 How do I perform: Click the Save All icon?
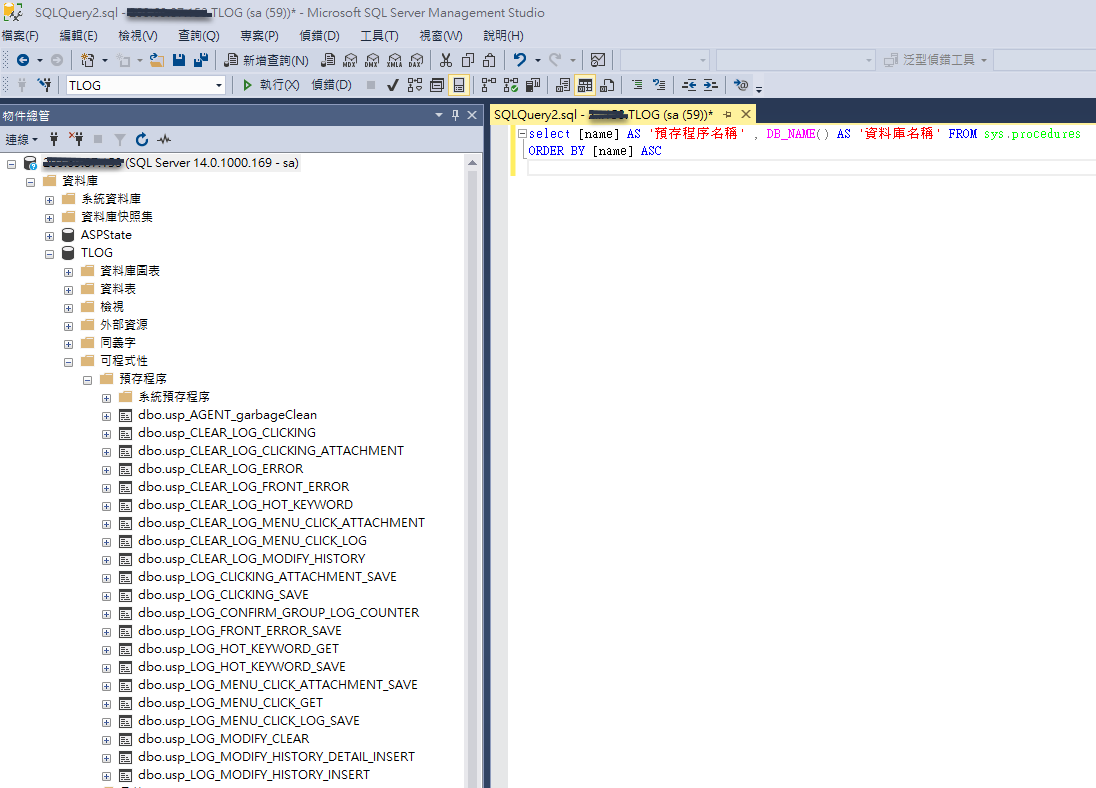coord(201,60)
